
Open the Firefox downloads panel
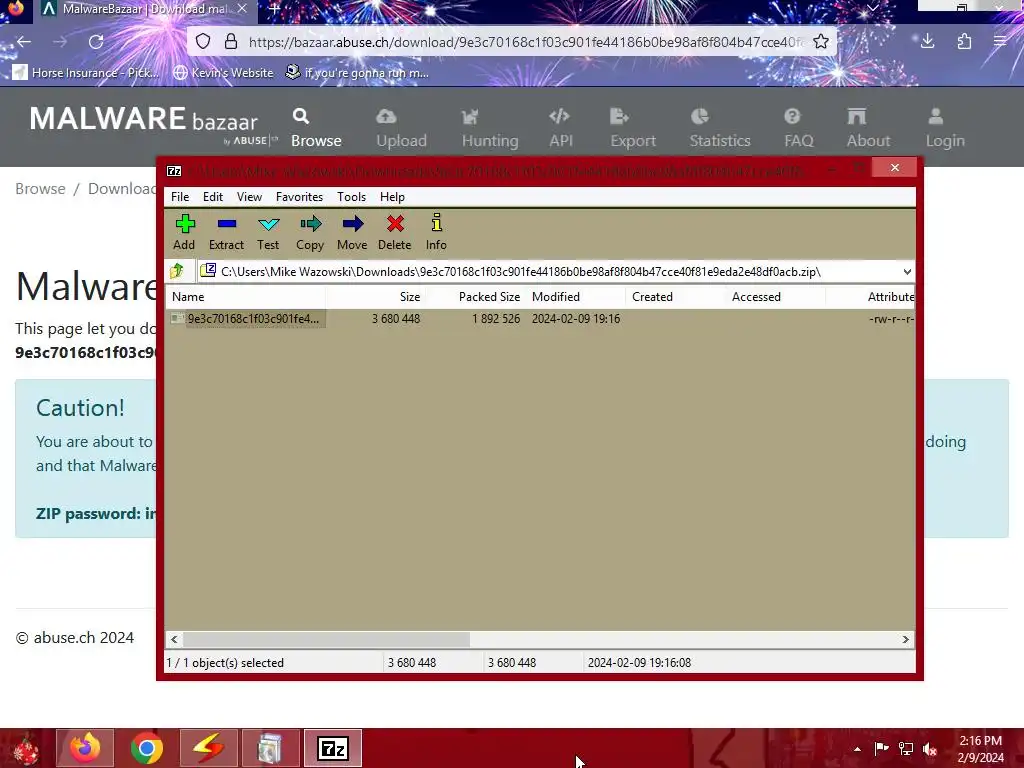(927, 42)
